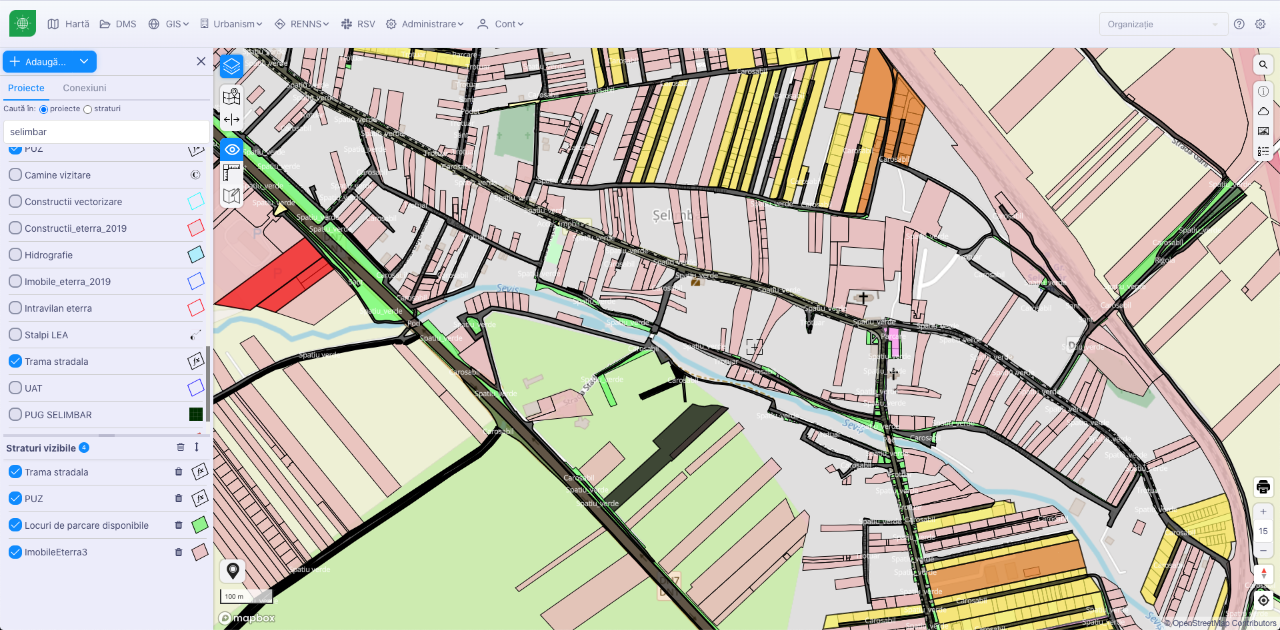Open the map print tool

pos(1263,487)
